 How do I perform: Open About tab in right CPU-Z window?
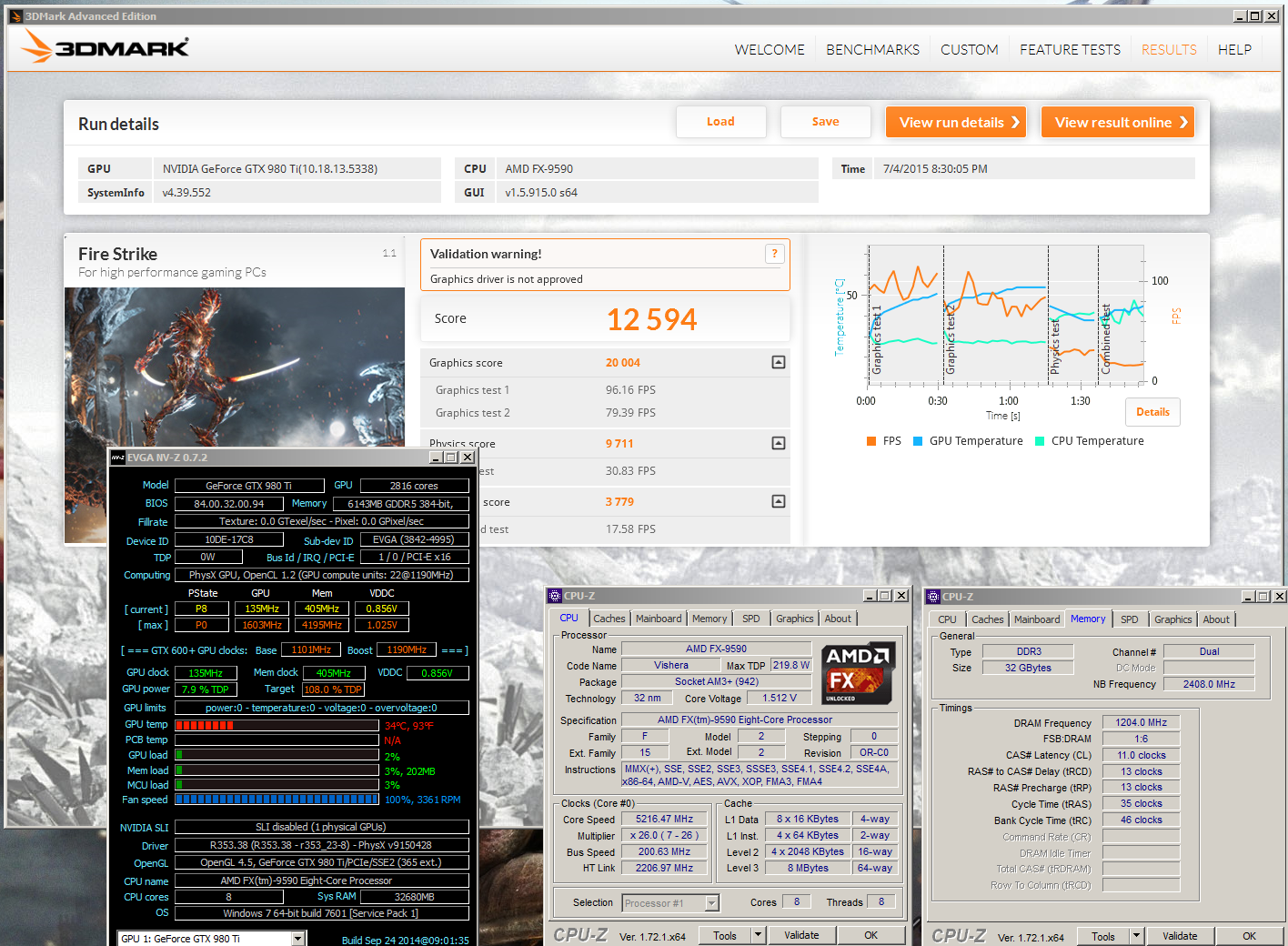(1216, 619)
